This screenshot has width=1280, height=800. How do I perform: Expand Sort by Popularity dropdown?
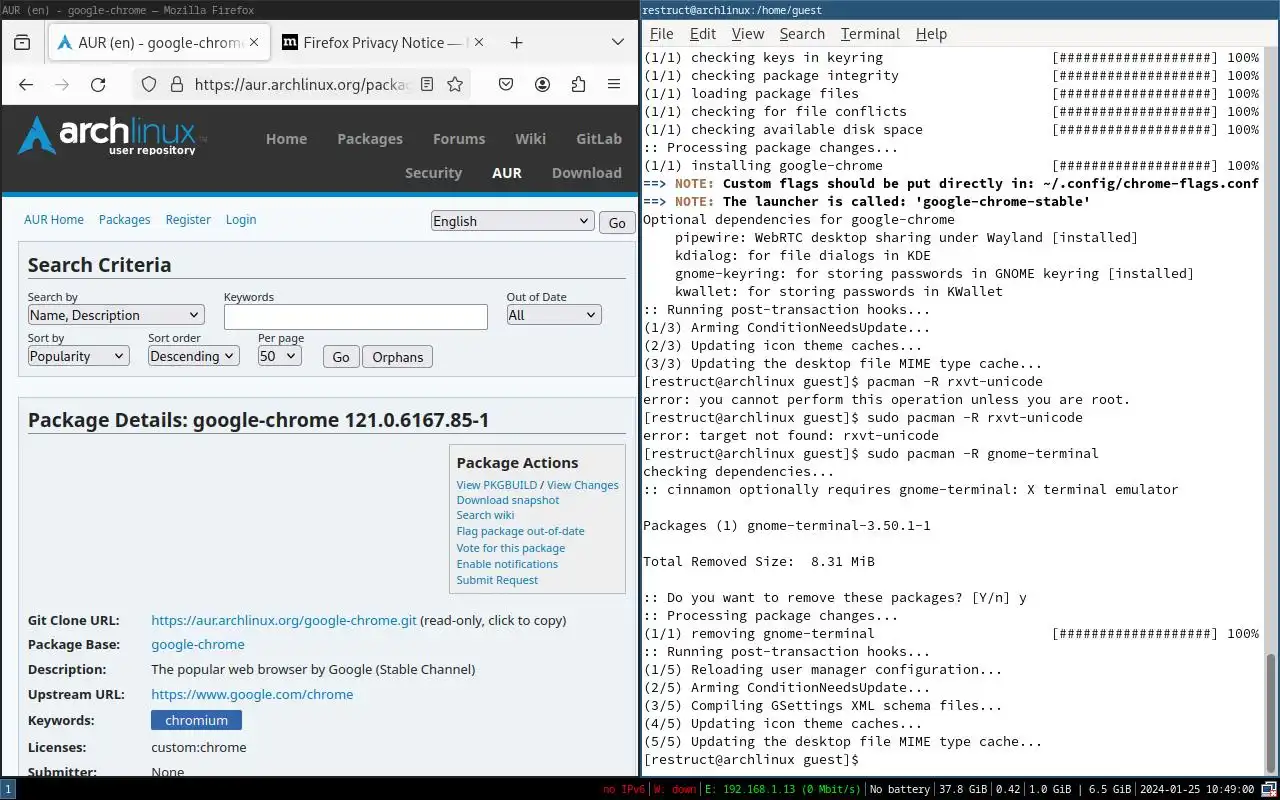click(x=78, y=356)
